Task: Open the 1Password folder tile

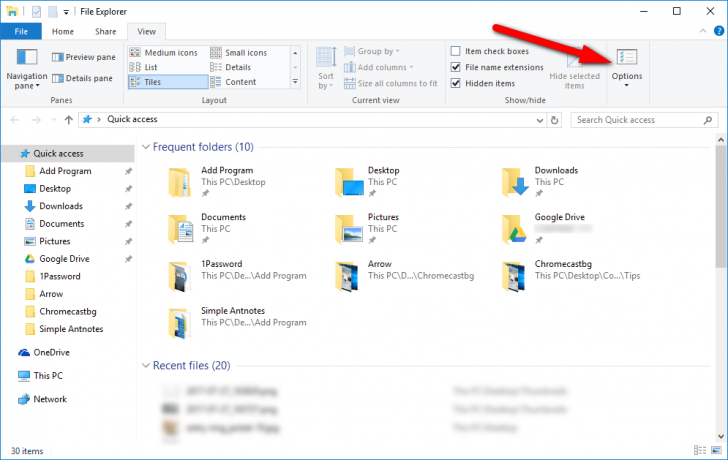Action: point(237,276)
